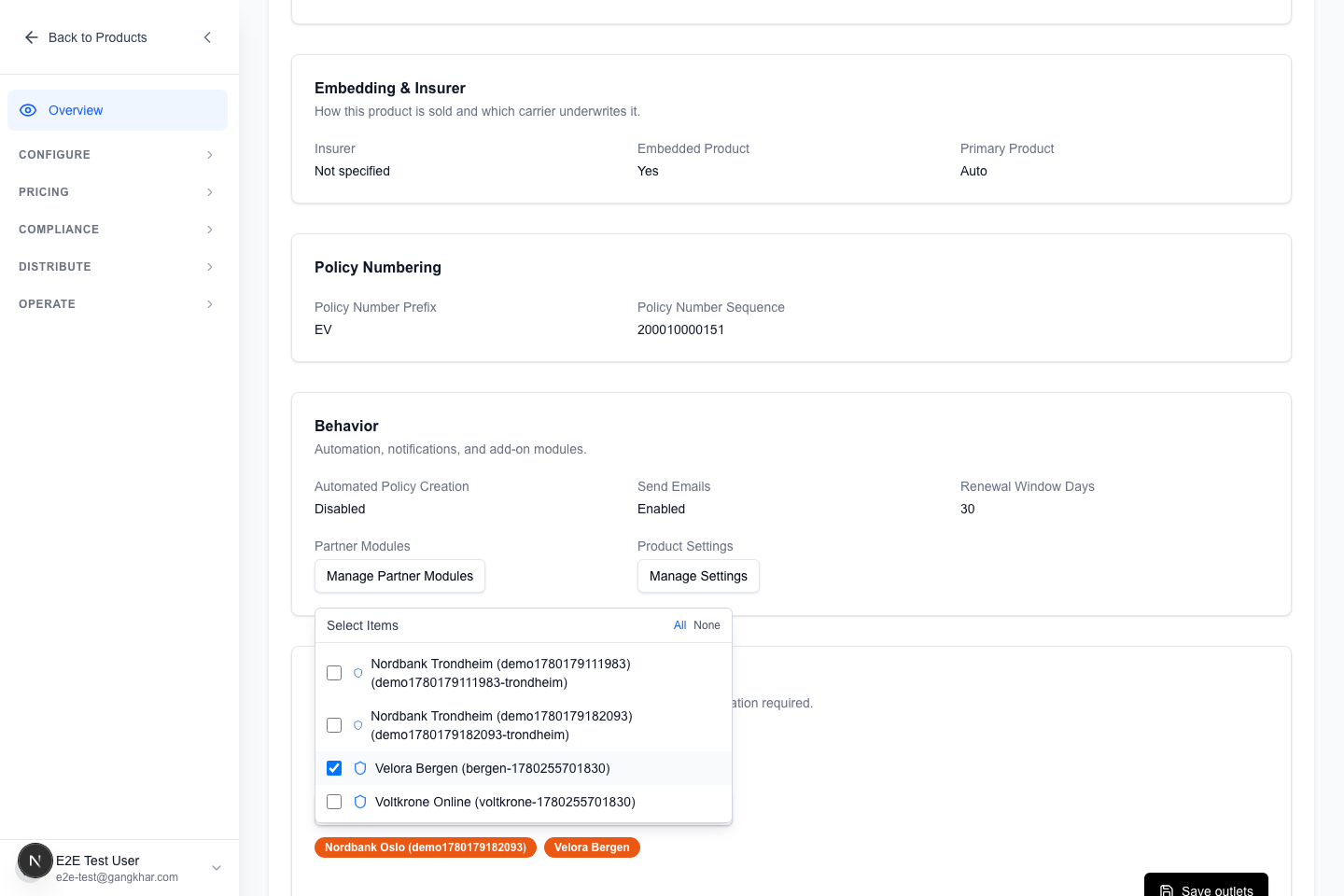Expand the DISTRIBUTE section chevron

pyautogui.click(x=210, y=267)
